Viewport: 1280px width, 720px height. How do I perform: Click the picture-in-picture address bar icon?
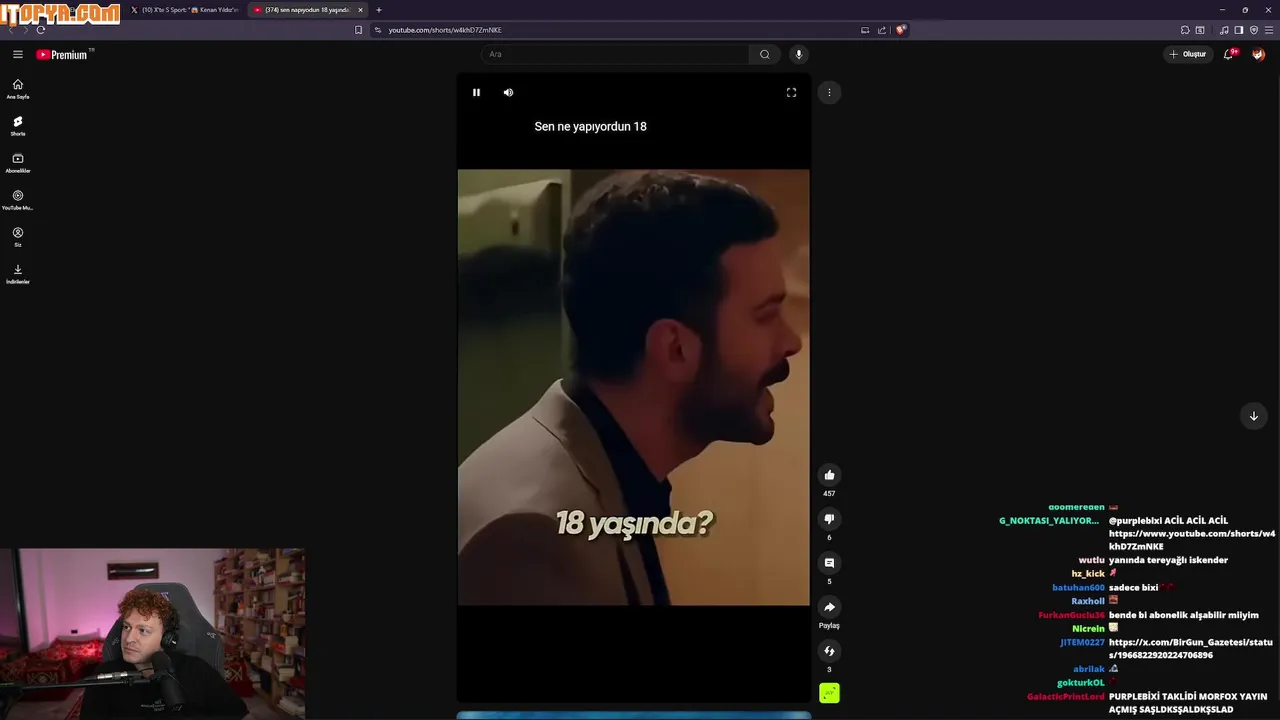tap(865, 30)
